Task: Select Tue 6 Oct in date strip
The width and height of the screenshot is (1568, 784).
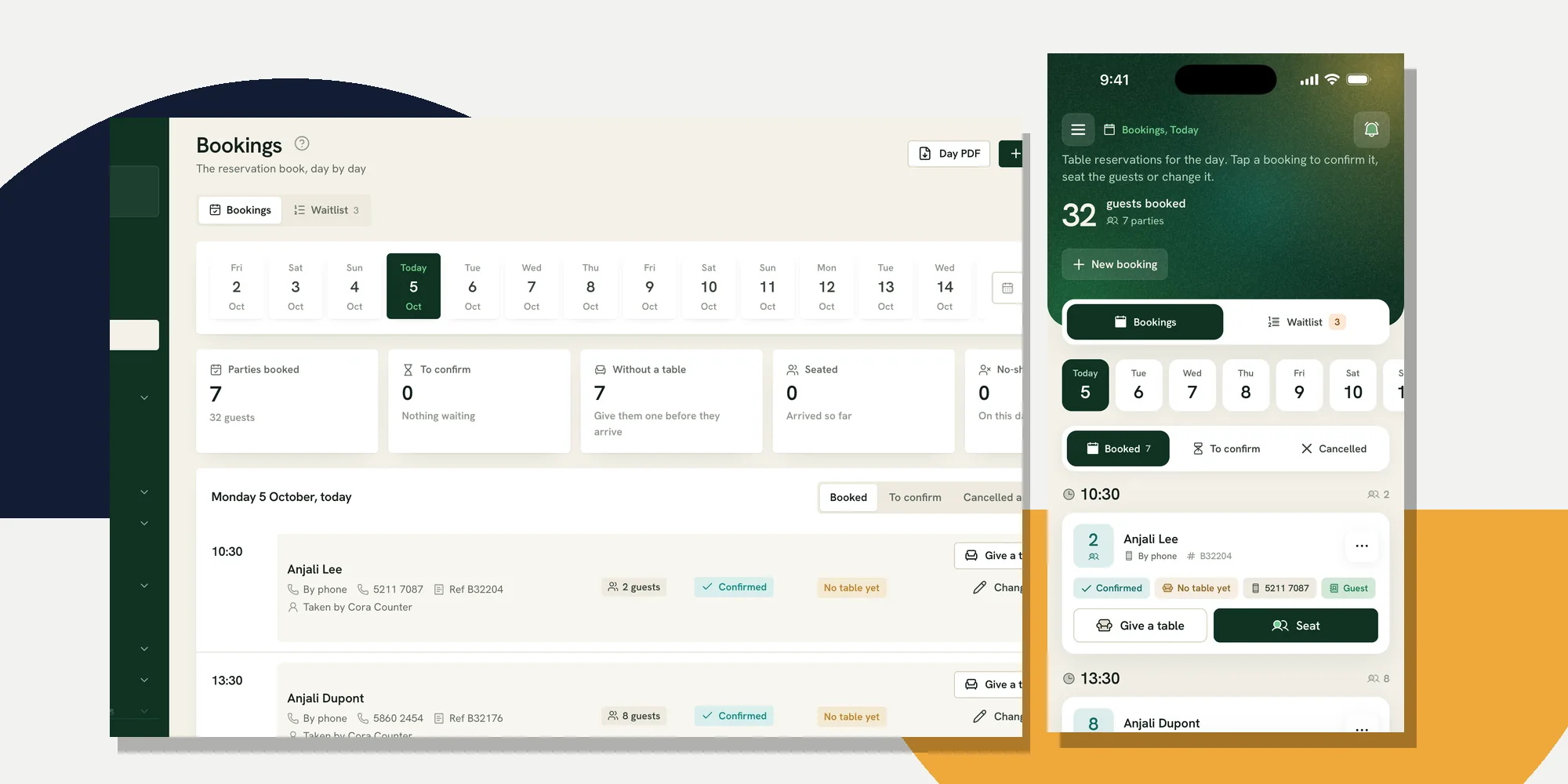Action: tap(473, 286)
